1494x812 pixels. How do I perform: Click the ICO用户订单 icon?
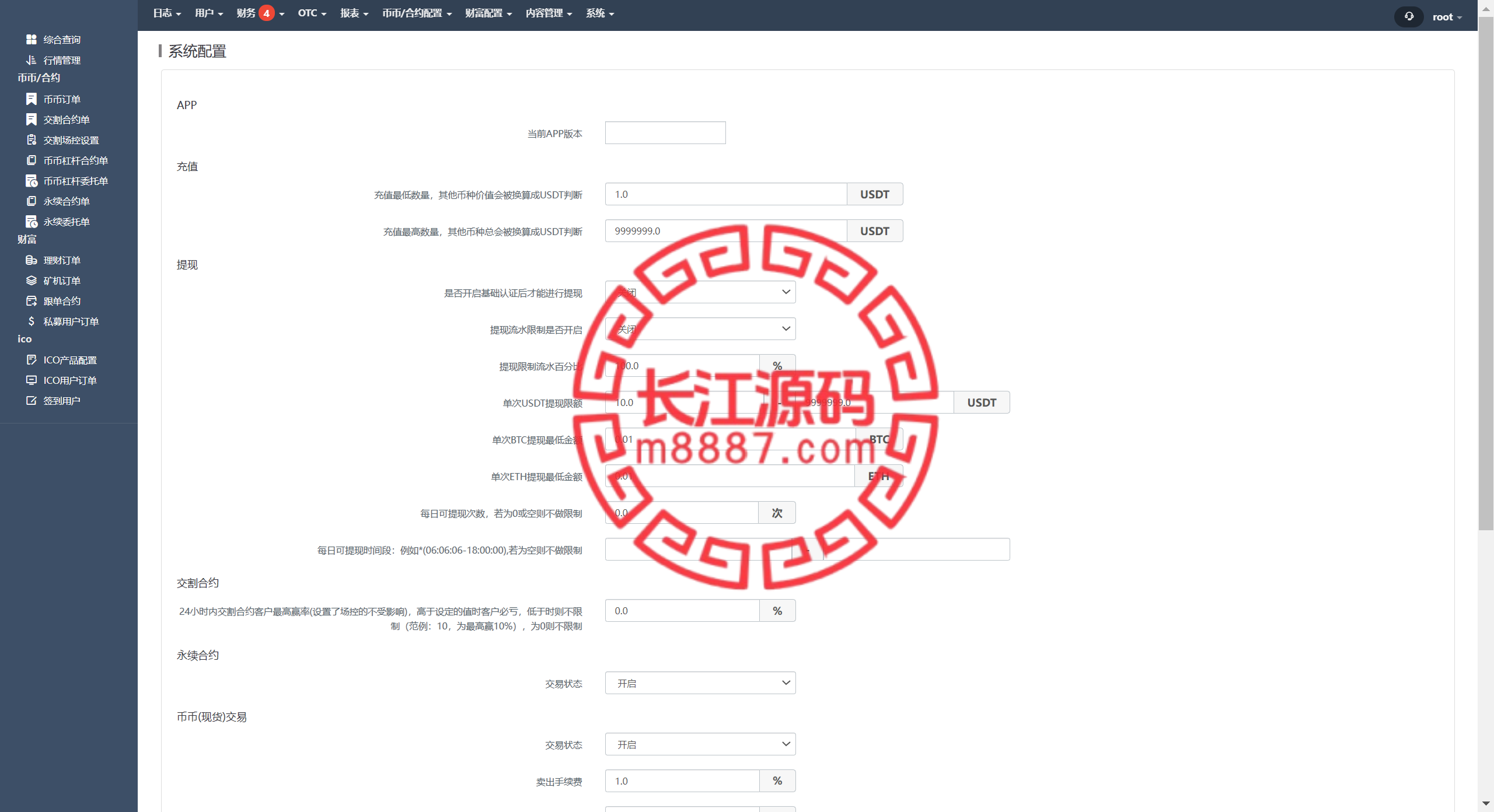pyautogui.click(x=32, y=380)
